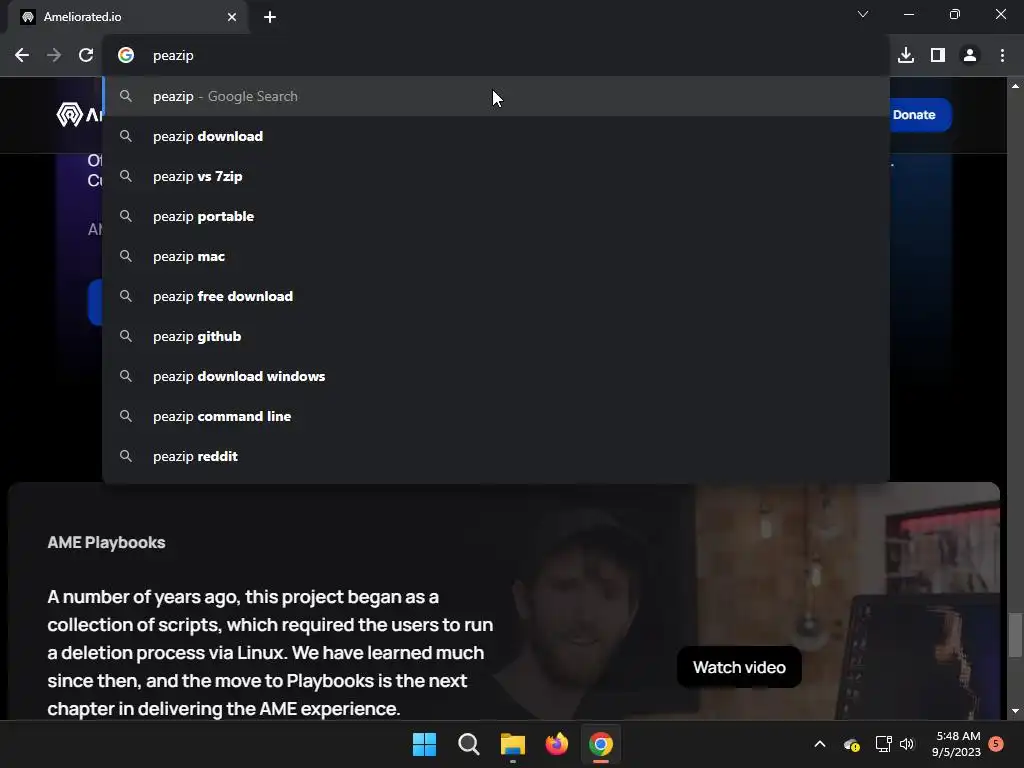This screenshot has height=768, width=1024.
Task: Open the volume tray icon
Action: click(907, 744)
